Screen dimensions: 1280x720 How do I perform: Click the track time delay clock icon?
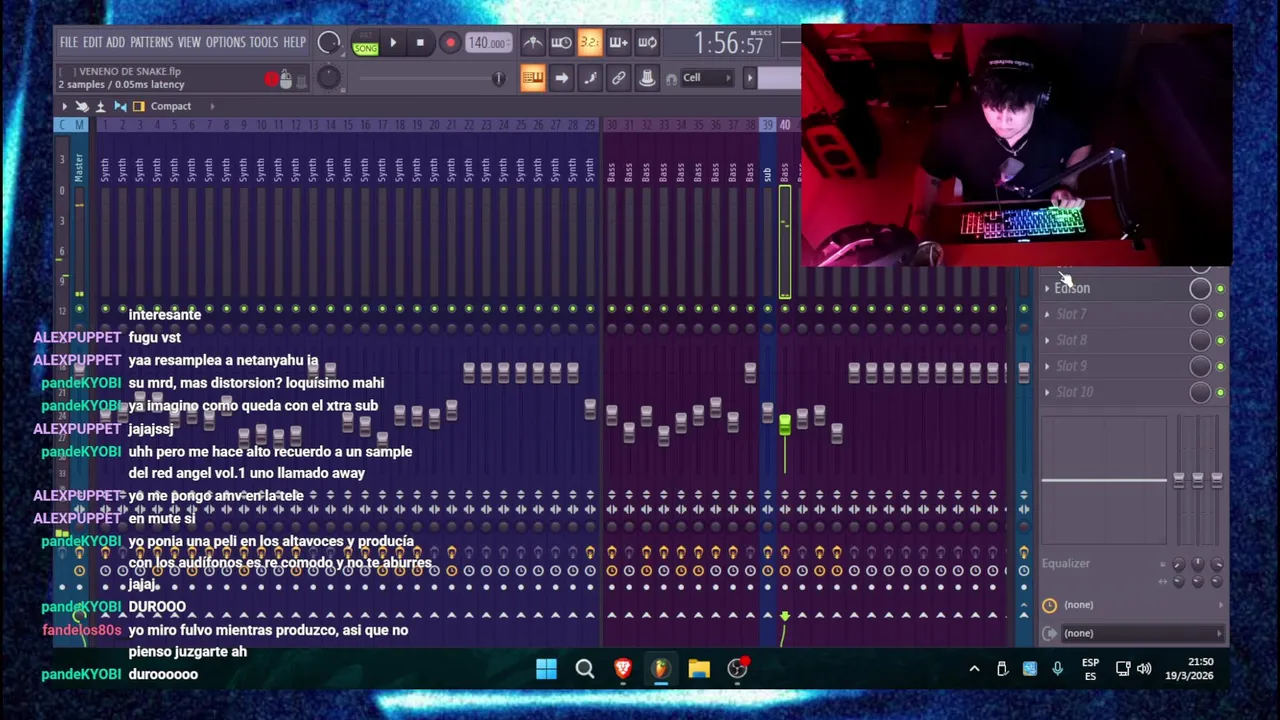tap(1049, 605)
